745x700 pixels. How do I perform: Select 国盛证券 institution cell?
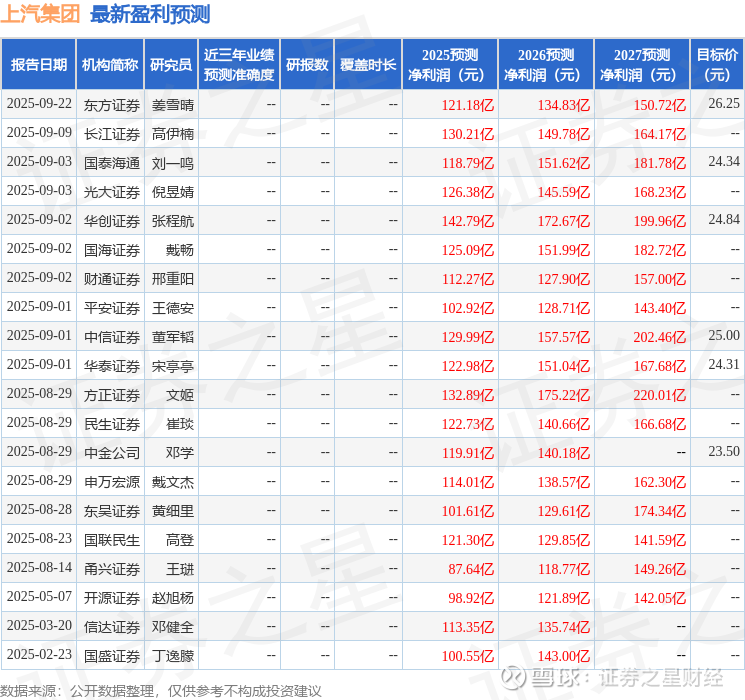pyautogui.click(x=112, y=656)
